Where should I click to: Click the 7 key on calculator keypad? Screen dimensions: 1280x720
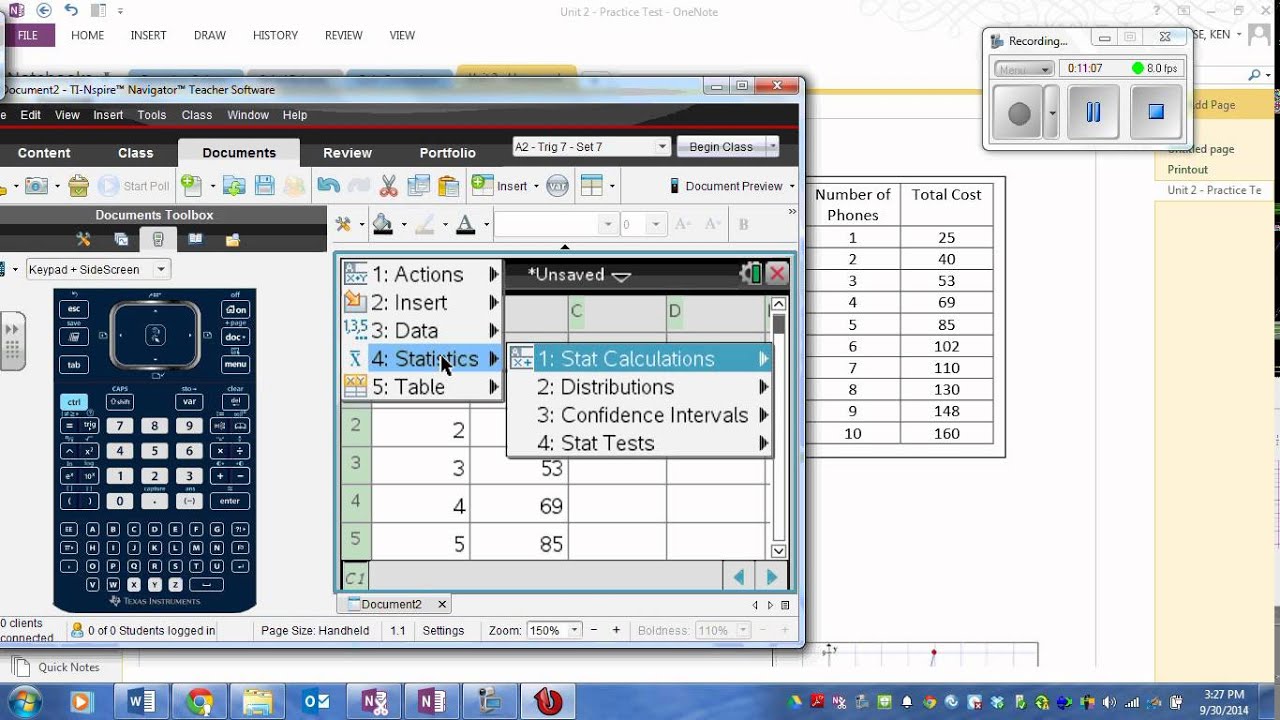[120, 426]
